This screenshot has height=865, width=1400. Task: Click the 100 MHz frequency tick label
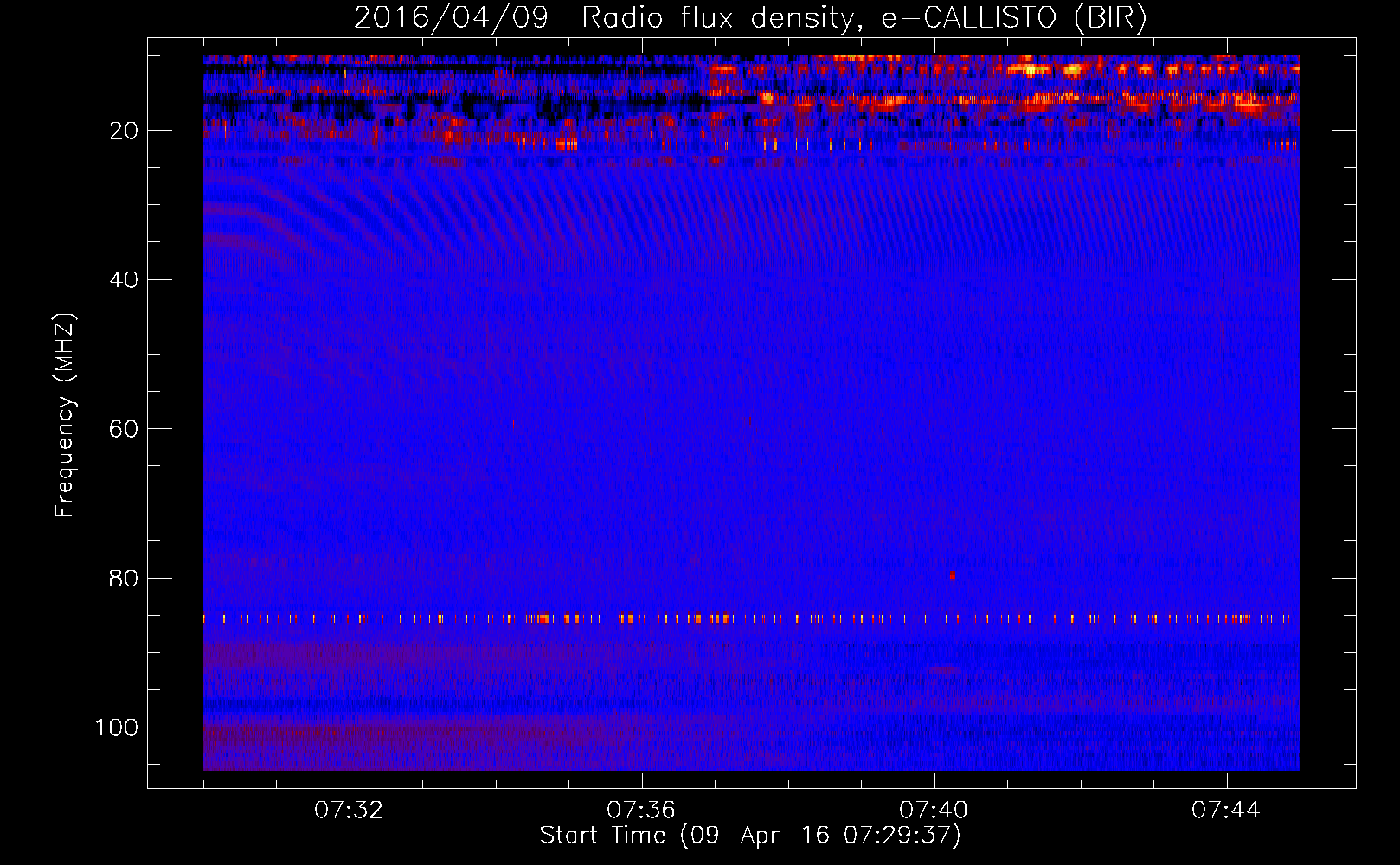click(117, 727)
